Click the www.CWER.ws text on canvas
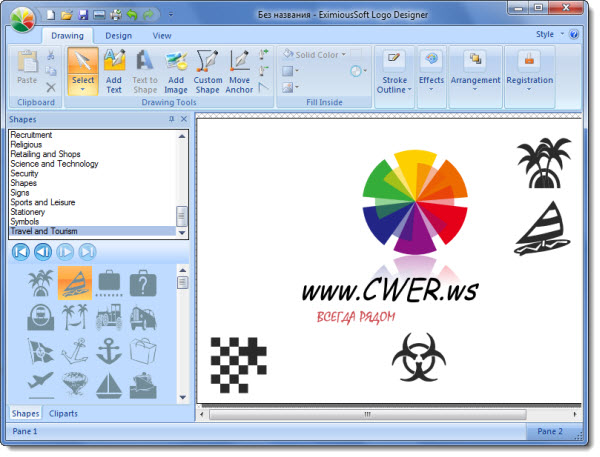 point(390,290)
